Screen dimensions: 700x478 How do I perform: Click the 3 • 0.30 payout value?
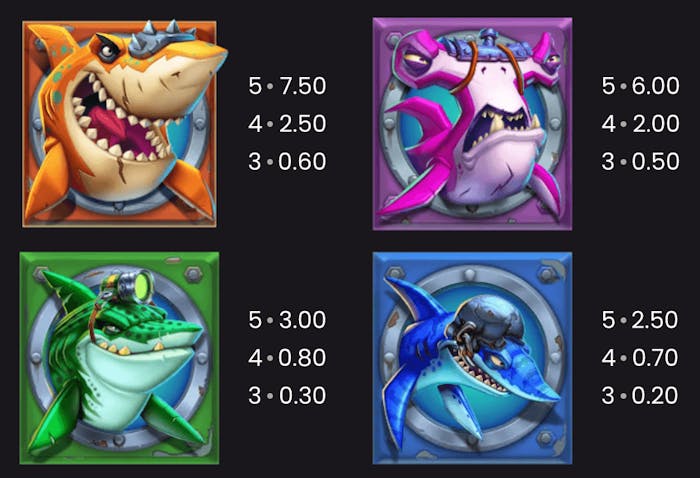coord(287,396)
